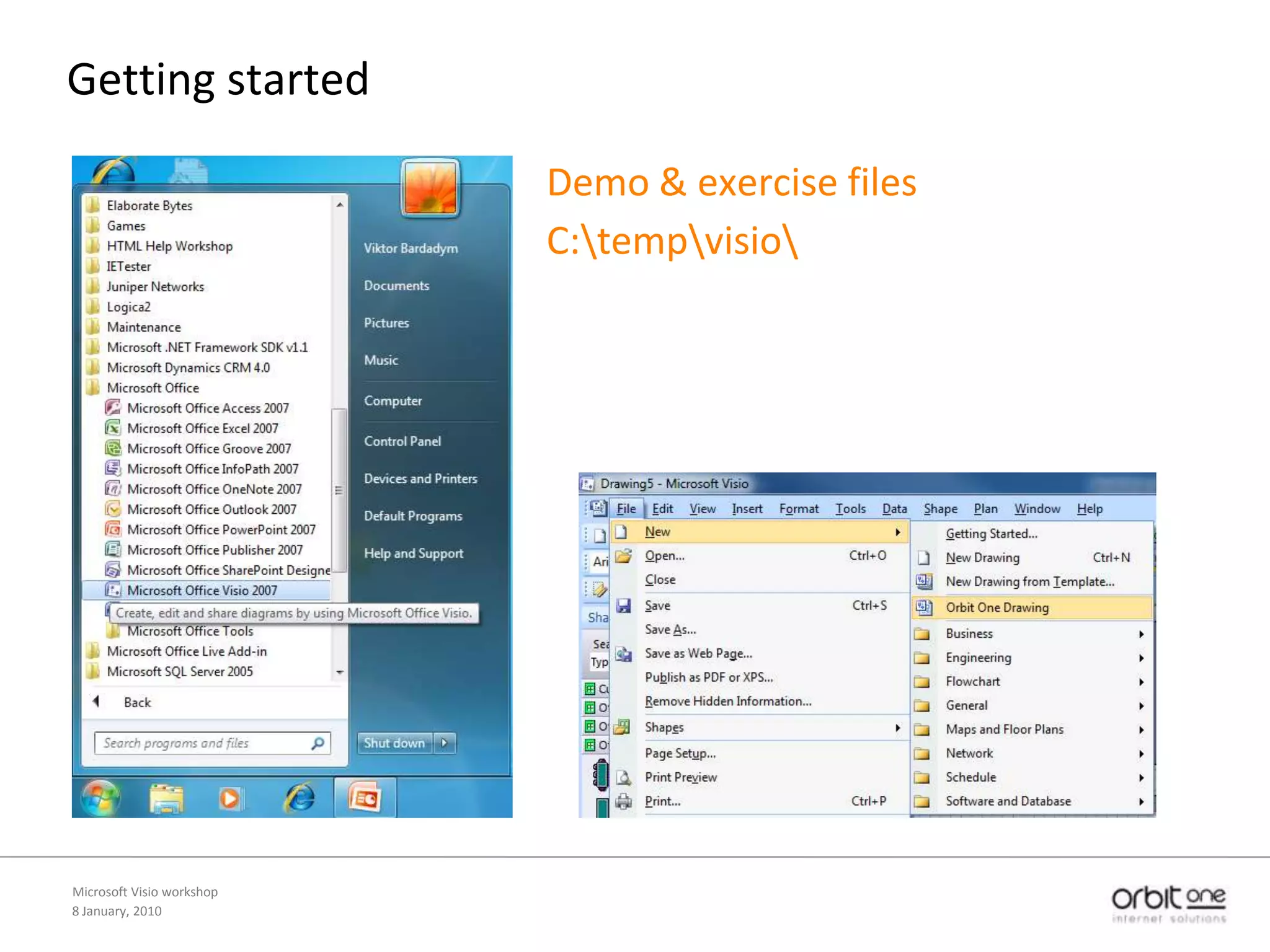Screen dimensions: 1270x952
Task: Open Microsoft Office Outlook 2007 shortcut
Action: 211,509
